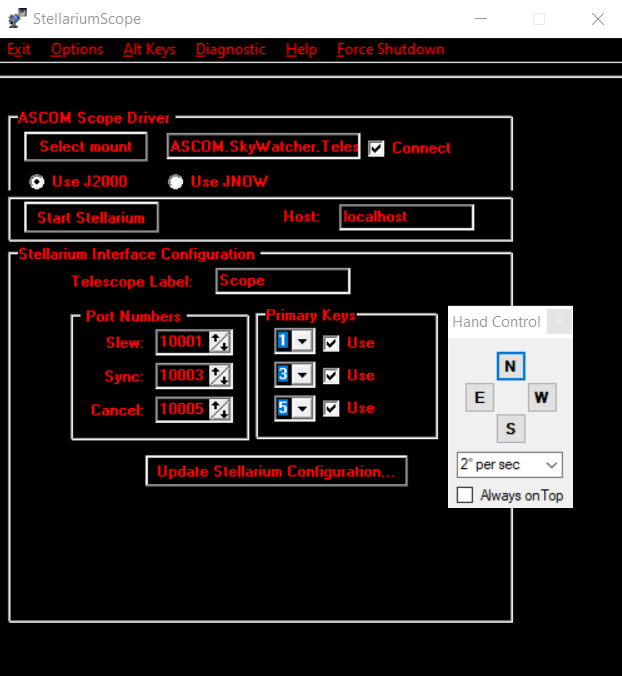Click Force Shutdown in the menu bar
Image resolution: width=622 pixels, height=676 pixels.
click(x=391, y=50)
